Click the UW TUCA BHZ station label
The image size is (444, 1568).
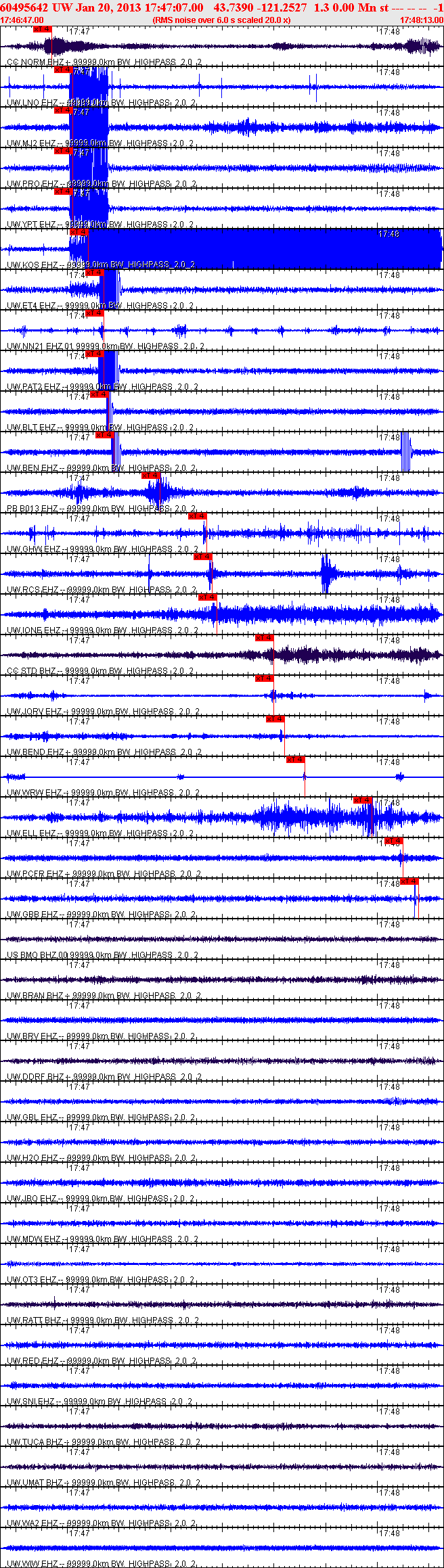pos(104,1442)
